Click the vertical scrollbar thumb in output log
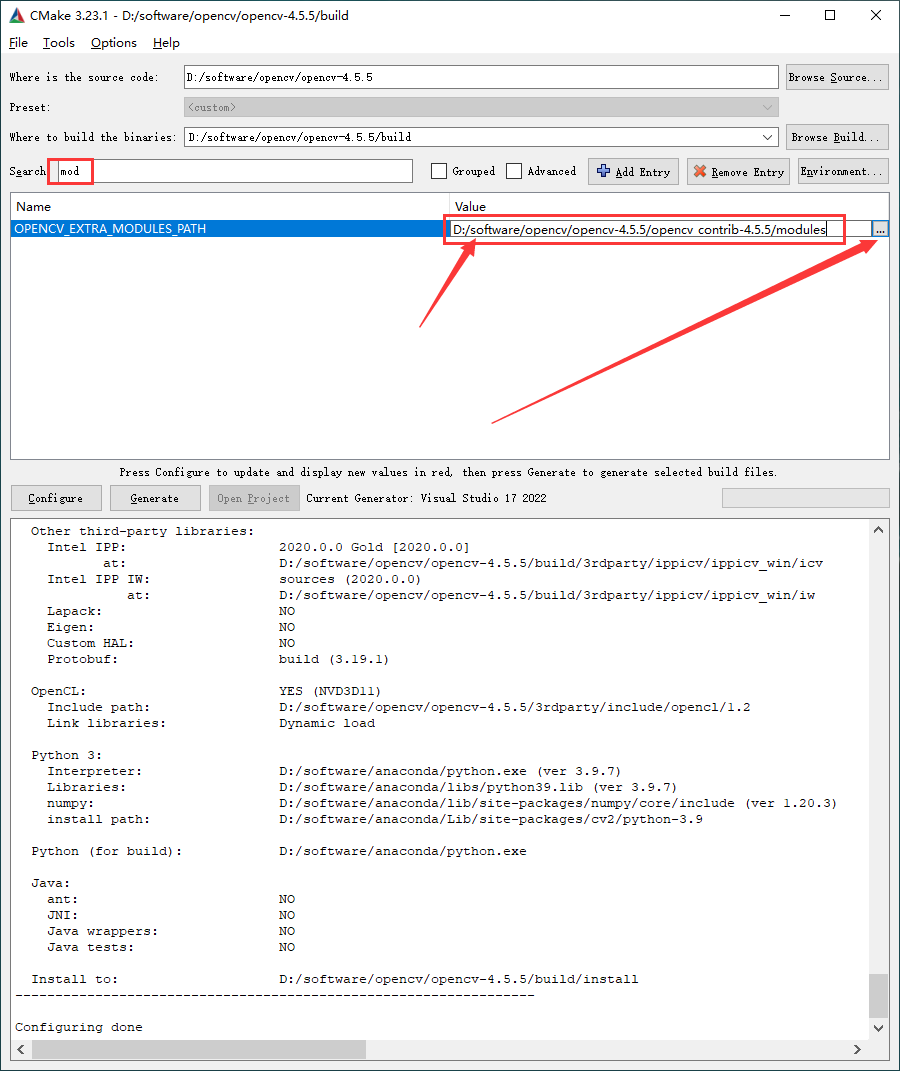Viewport: 900px width, 1071px height. [x=878, y=996]
